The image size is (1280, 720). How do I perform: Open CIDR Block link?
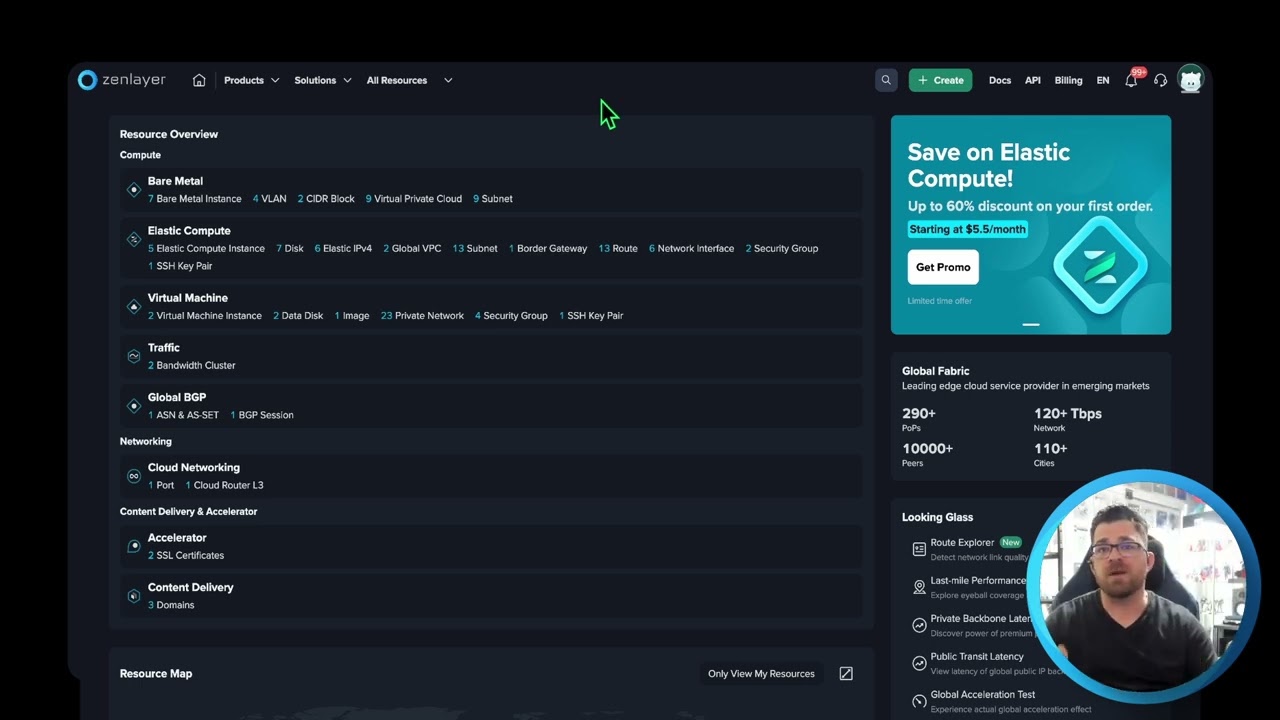tap(326, 199)
